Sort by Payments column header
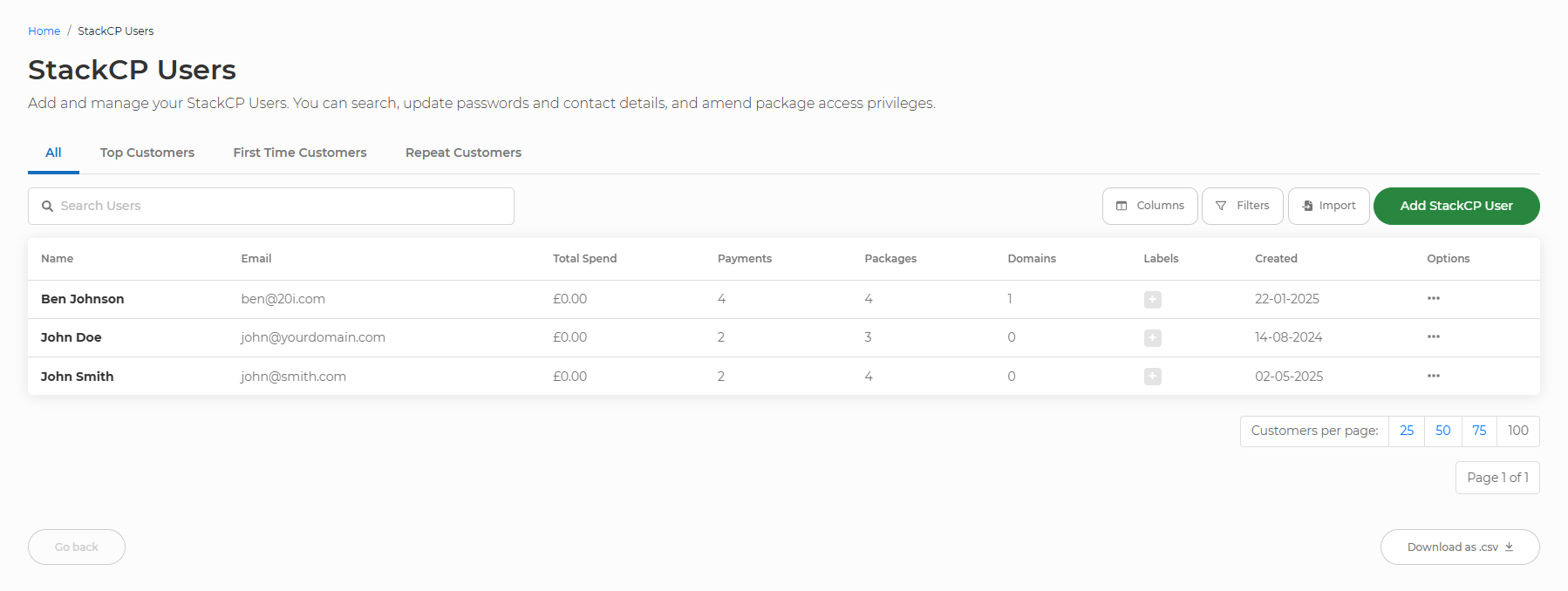The width and height of the screenshot is (1568, 591). [x=745, y=259]
